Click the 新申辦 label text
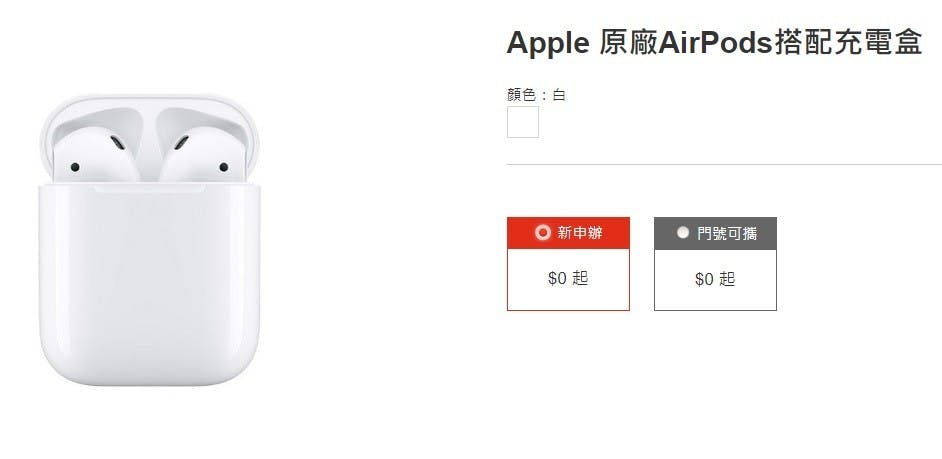The image size is (942, 459). click(580, 233)
